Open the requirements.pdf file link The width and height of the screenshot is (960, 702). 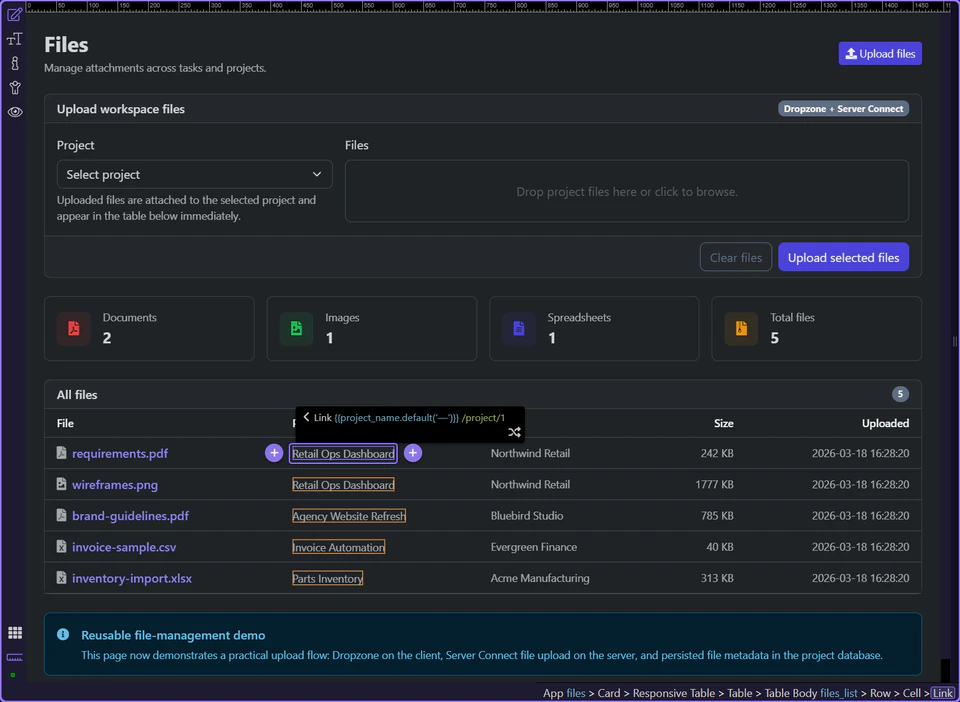(120, 452)
